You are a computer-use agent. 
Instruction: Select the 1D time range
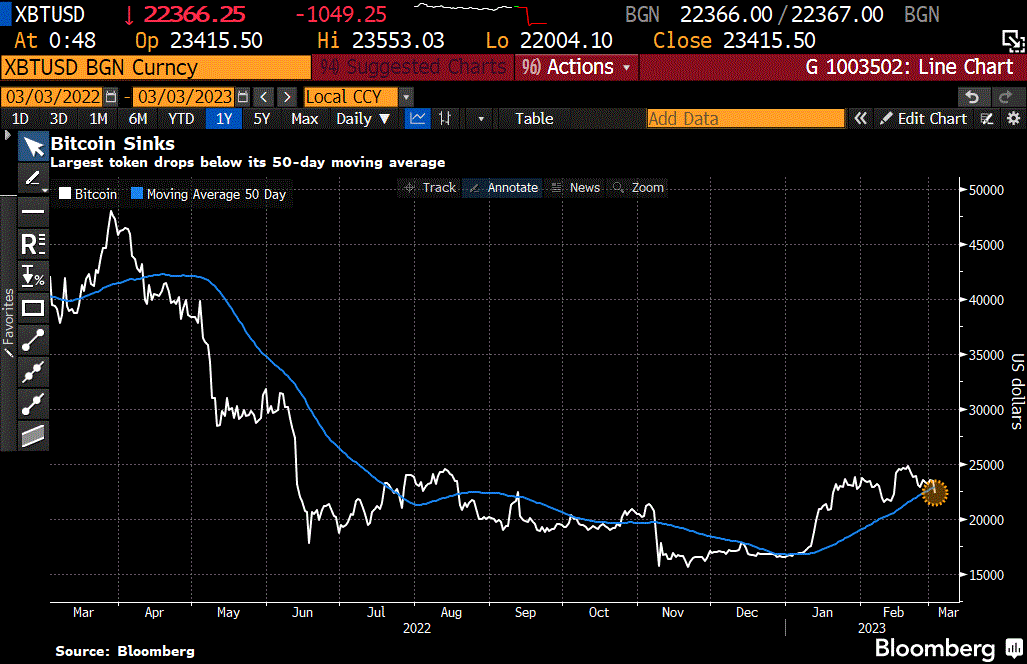[x=20, y=119]
